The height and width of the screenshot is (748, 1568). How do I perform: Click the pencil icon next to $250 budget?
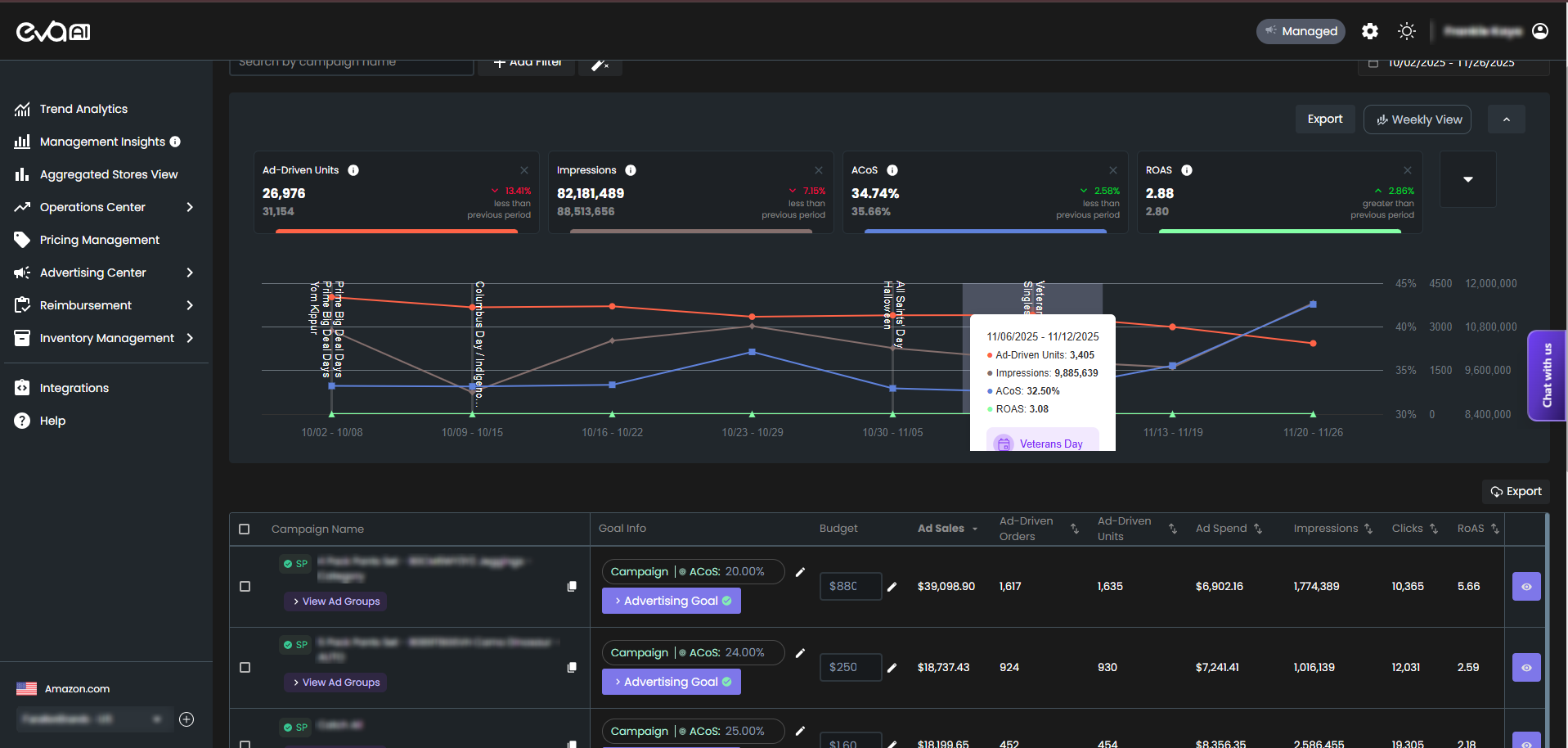click(892, 668)
